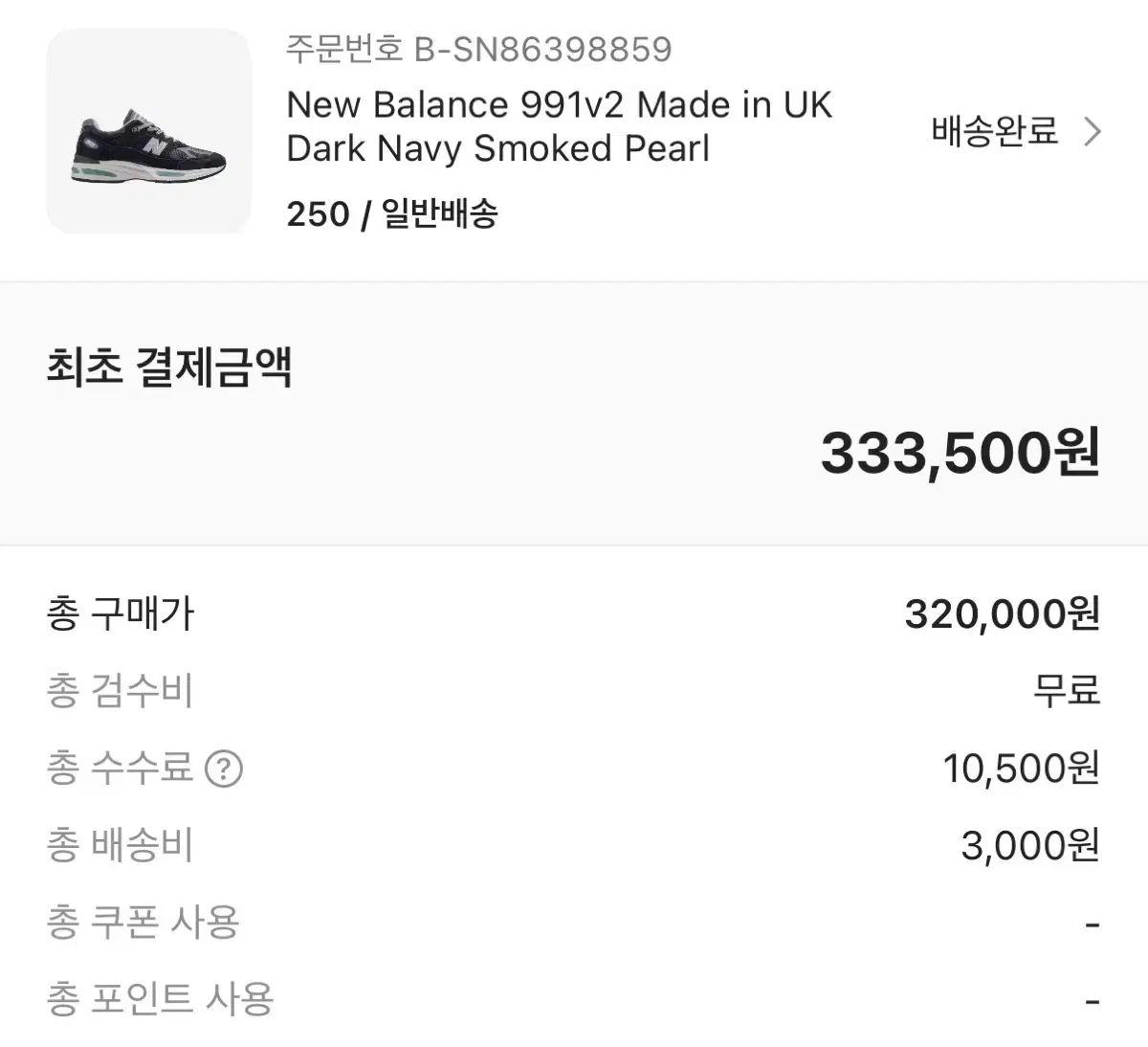Select the 총 배송비 shipping label

pos(120,845)
